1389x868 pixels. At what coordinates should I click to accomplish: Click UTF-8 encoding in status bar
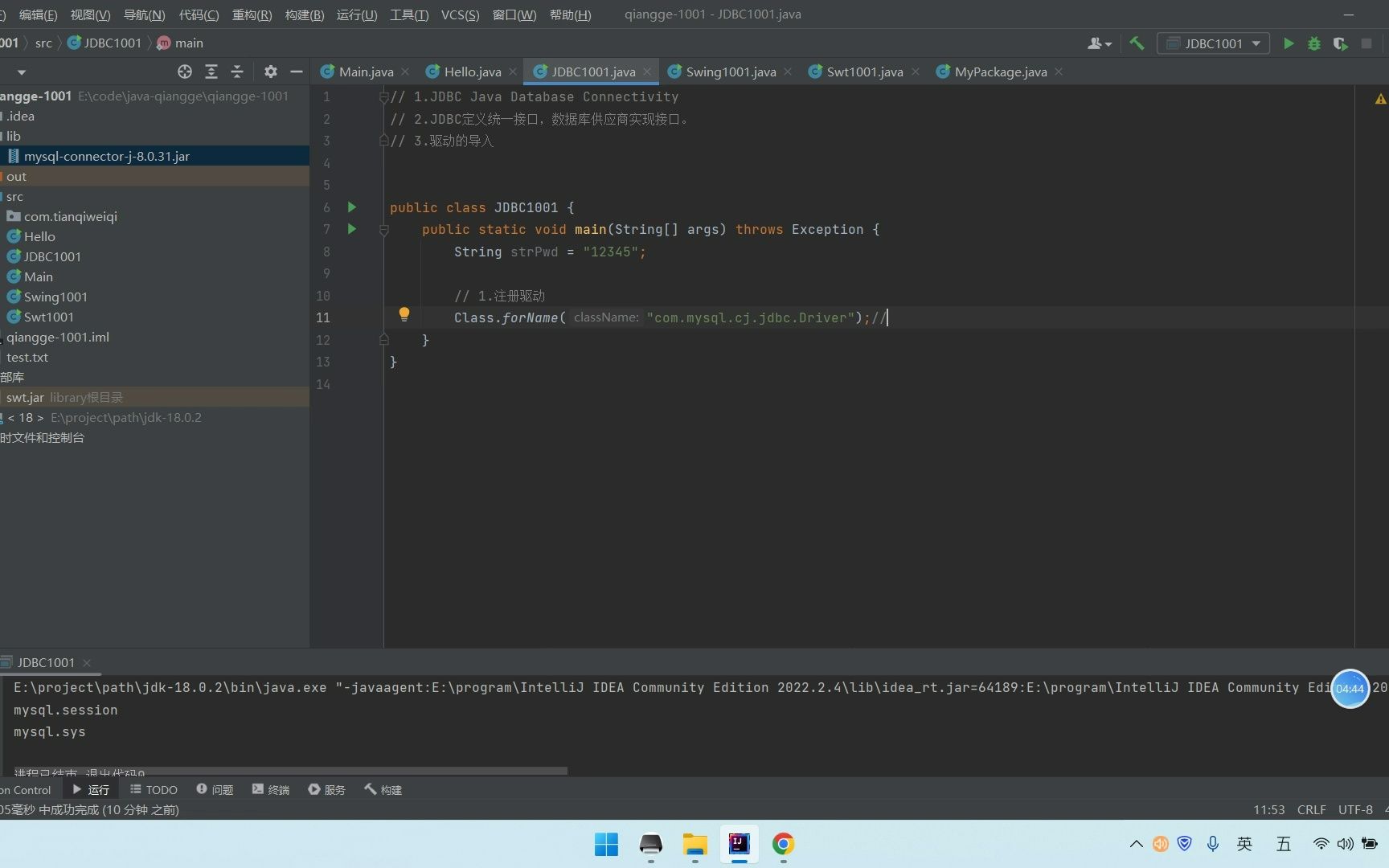coord(1355,809)
